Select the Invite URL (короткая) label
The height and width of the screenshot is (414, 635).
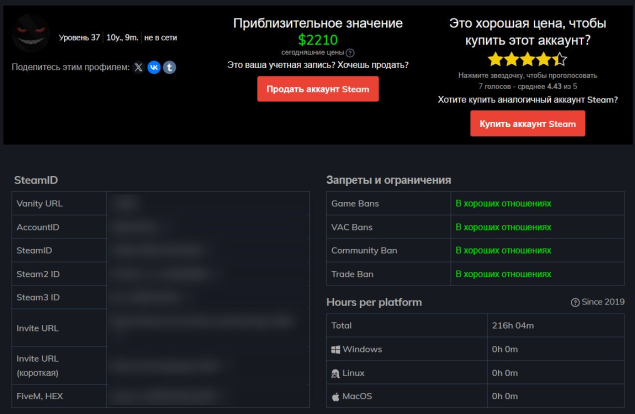point(38,365)
